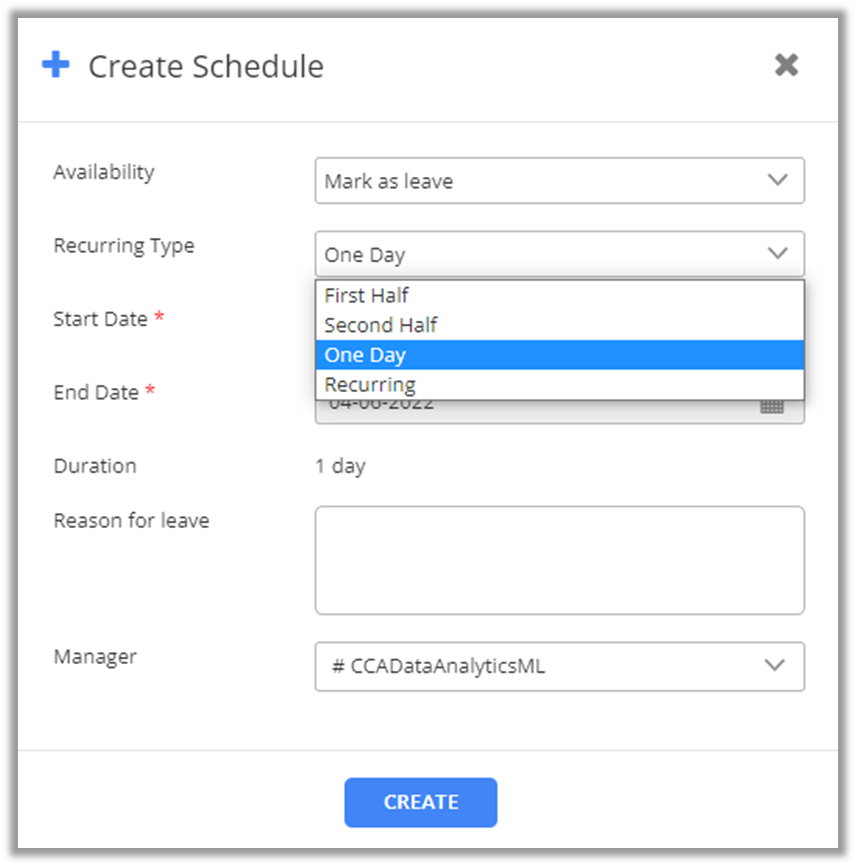Click into the Reason for leave text box

pos(558,560)
